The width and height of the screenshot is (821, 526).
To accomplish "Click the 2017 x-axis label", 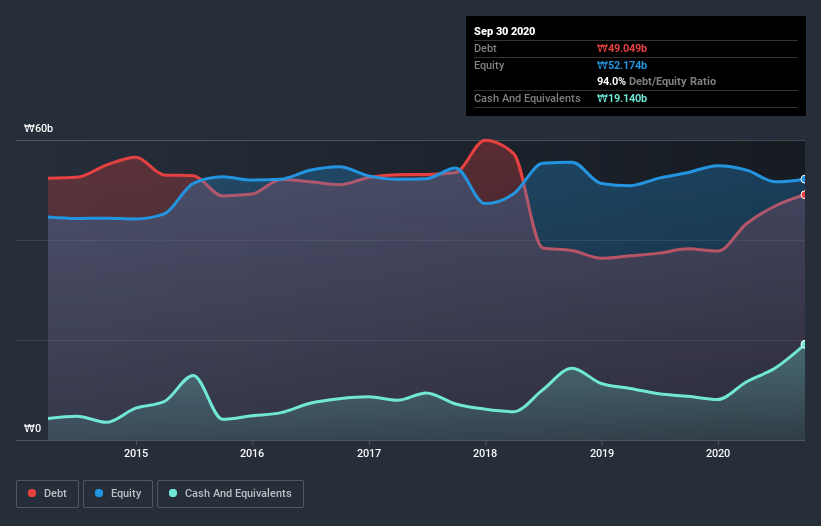I will pos(369,453).
